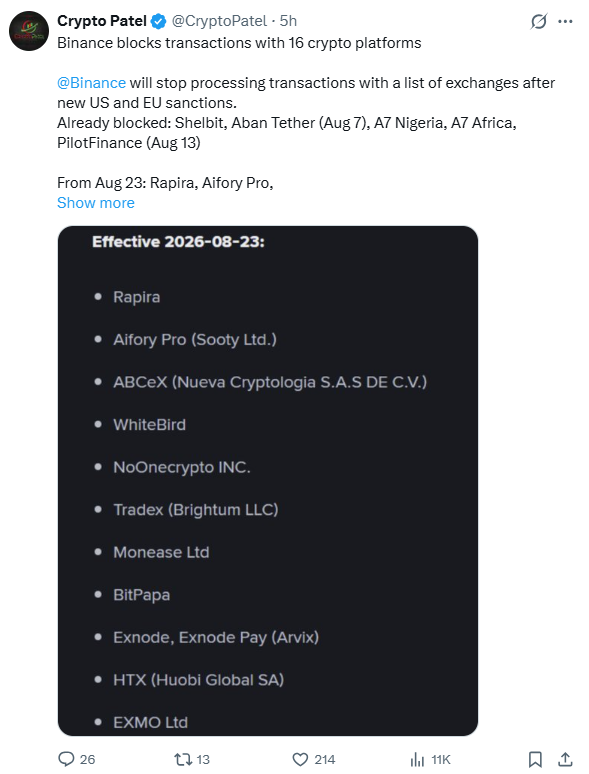Click the 11K views count
Viewport: 589px width, 774px height.
(441, 759)
